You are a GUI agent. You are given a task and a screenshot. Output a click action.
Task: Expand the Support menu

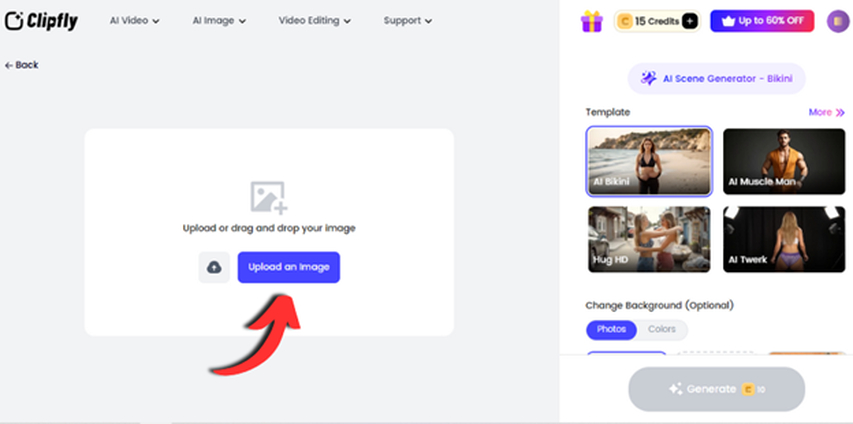(407, 21)
